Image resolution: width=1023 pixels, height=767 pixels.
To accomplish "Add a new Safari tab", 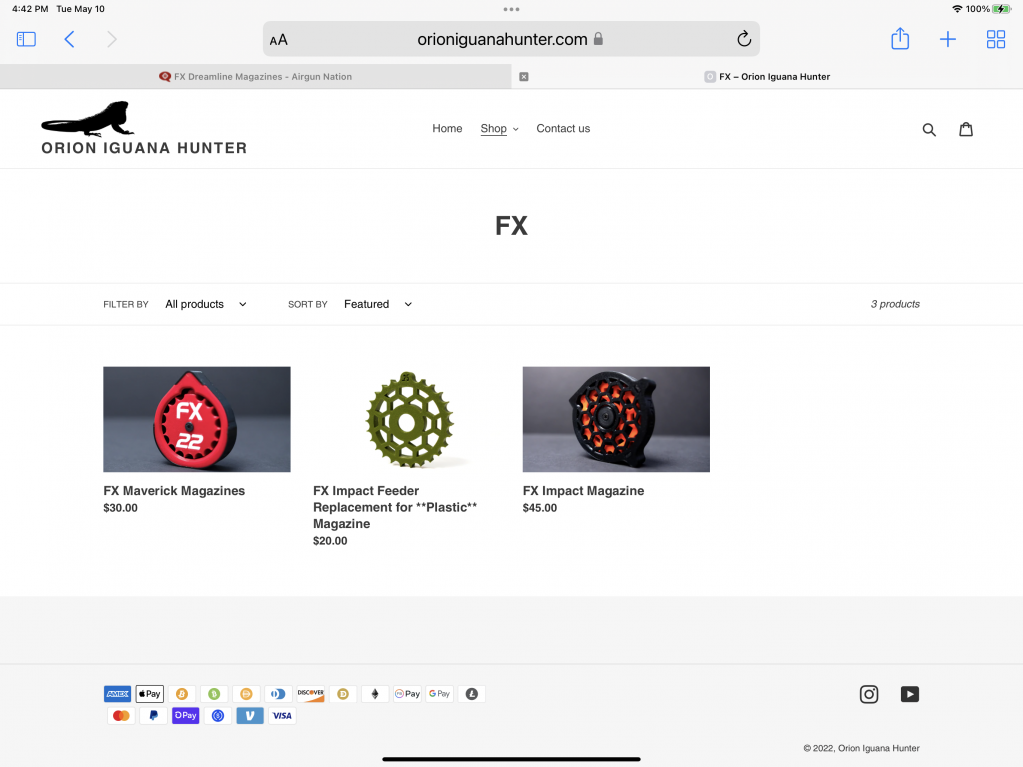I will tap(947, 39).
